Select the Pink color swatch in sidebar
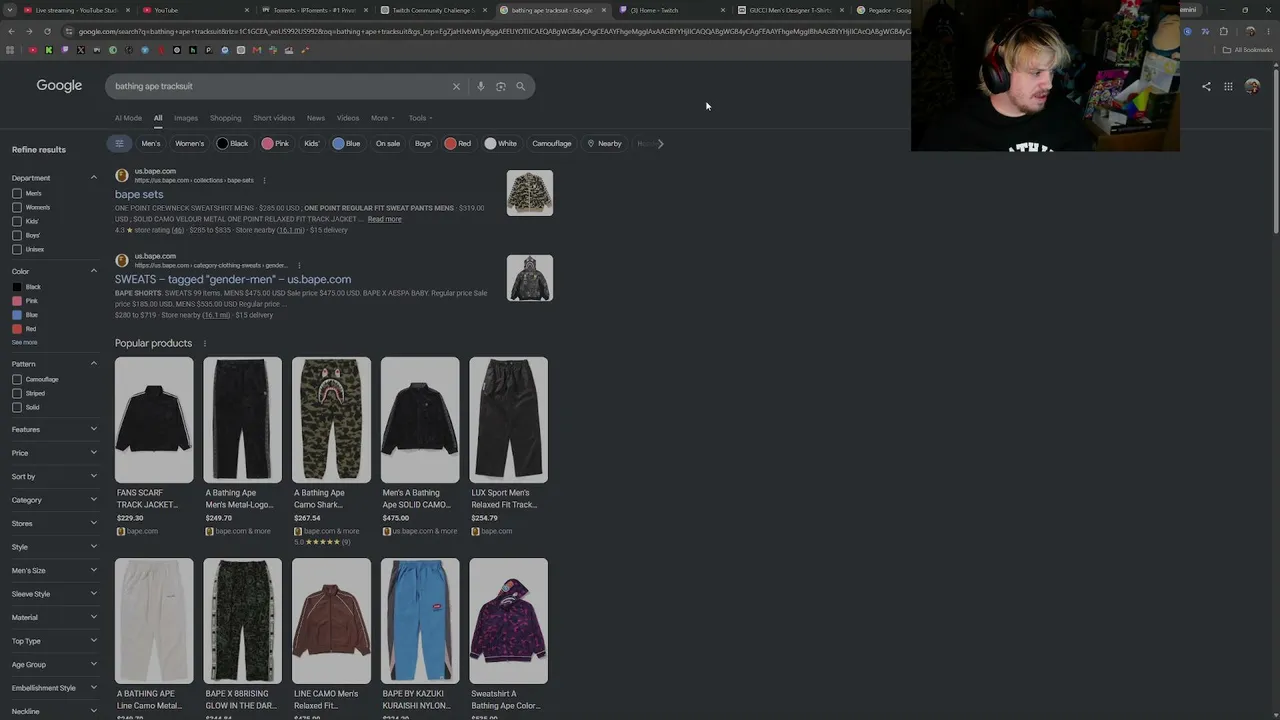1280x720 pixels. click(17, 301)
